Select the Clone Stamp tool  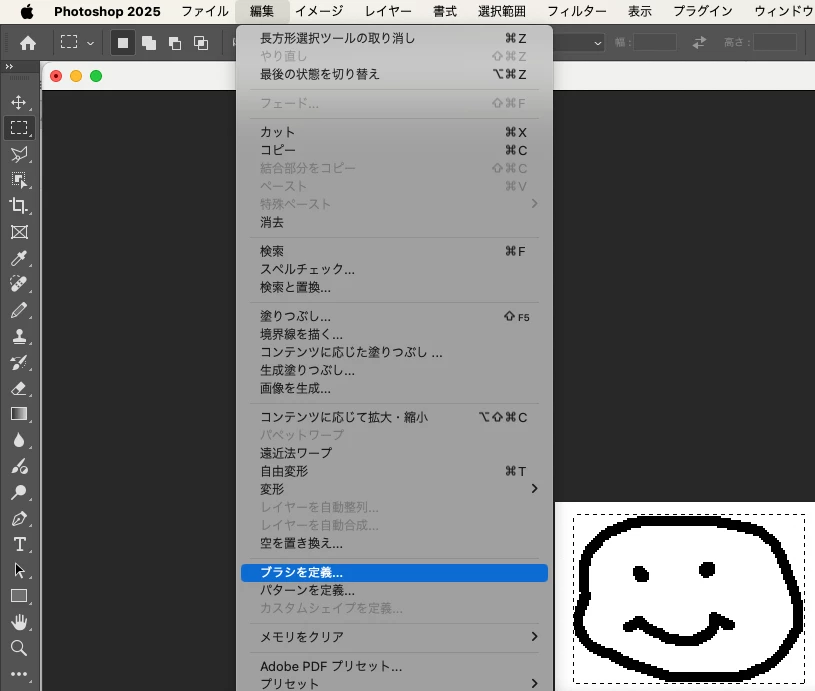19,336
